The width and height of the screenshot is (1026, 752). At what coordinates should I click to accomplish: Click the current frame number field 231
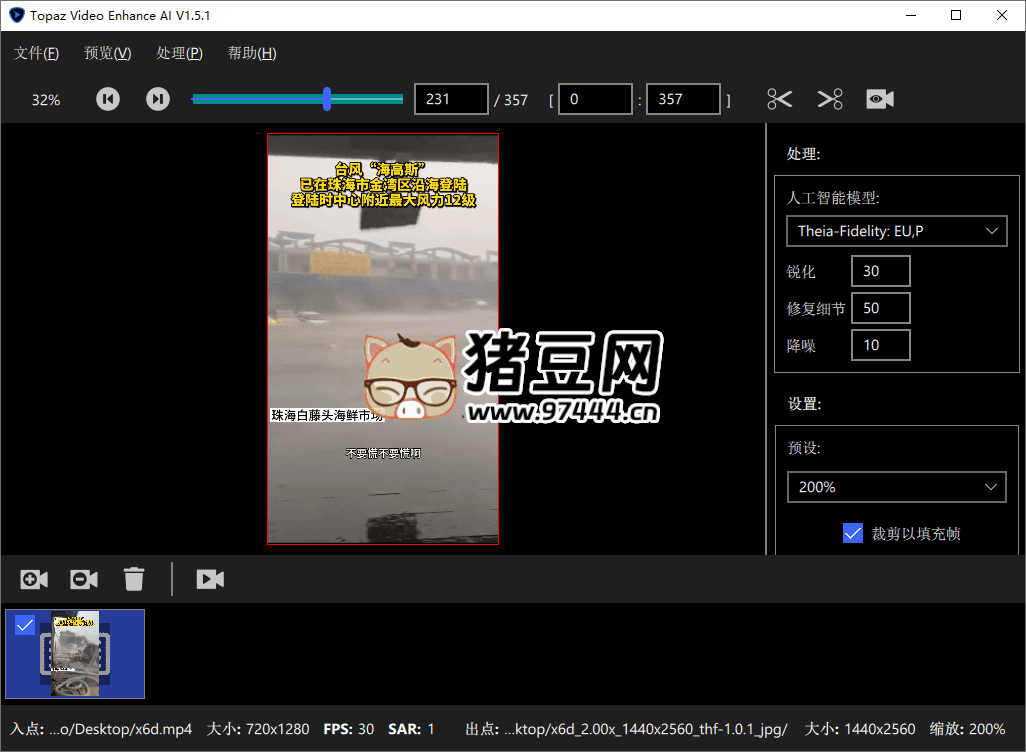450,99
